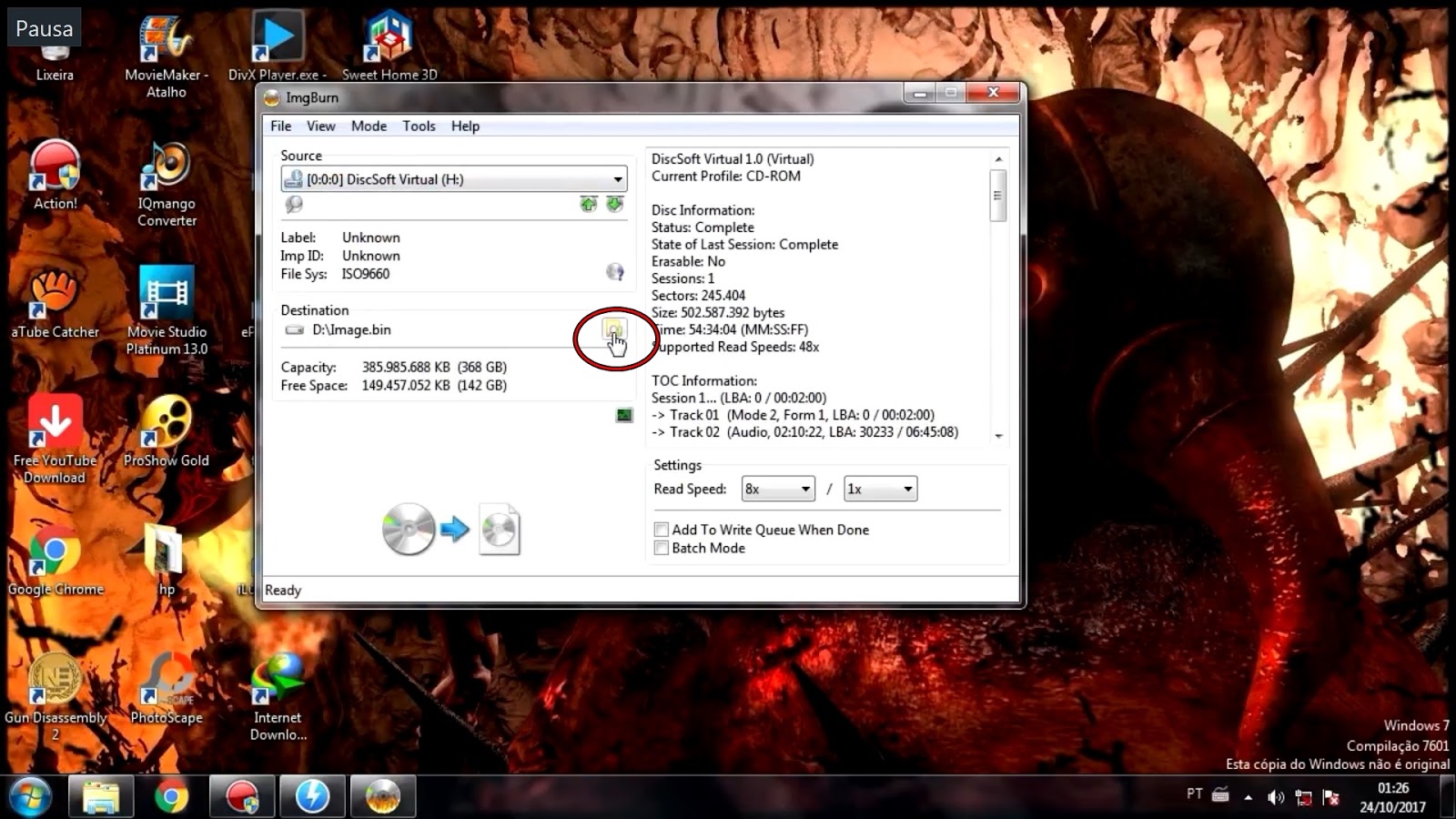
Task: Open Free YouTube Download shortcut
Action: [55, 440]
